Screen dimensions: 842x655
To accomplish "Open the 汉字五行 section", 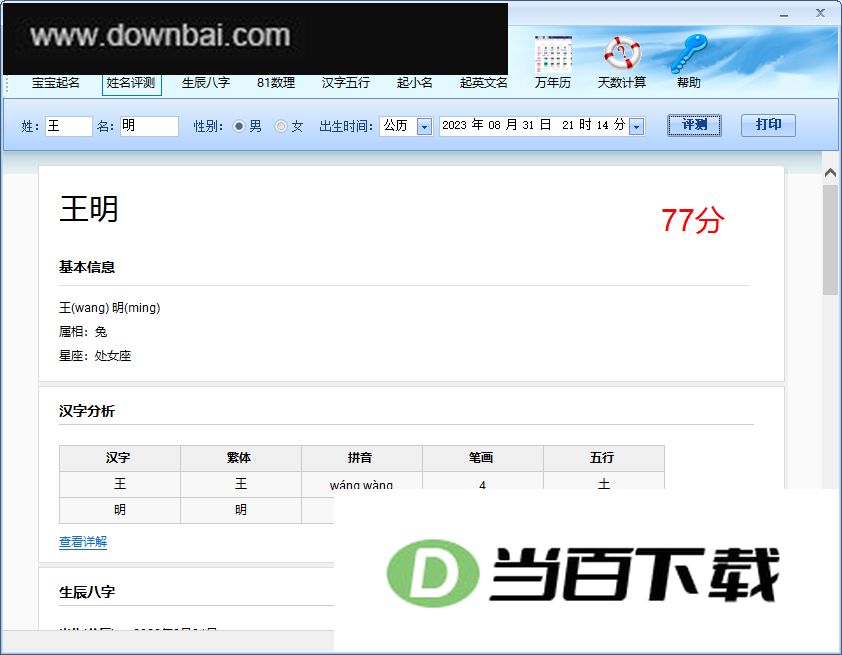I will [x=346, y=83].
